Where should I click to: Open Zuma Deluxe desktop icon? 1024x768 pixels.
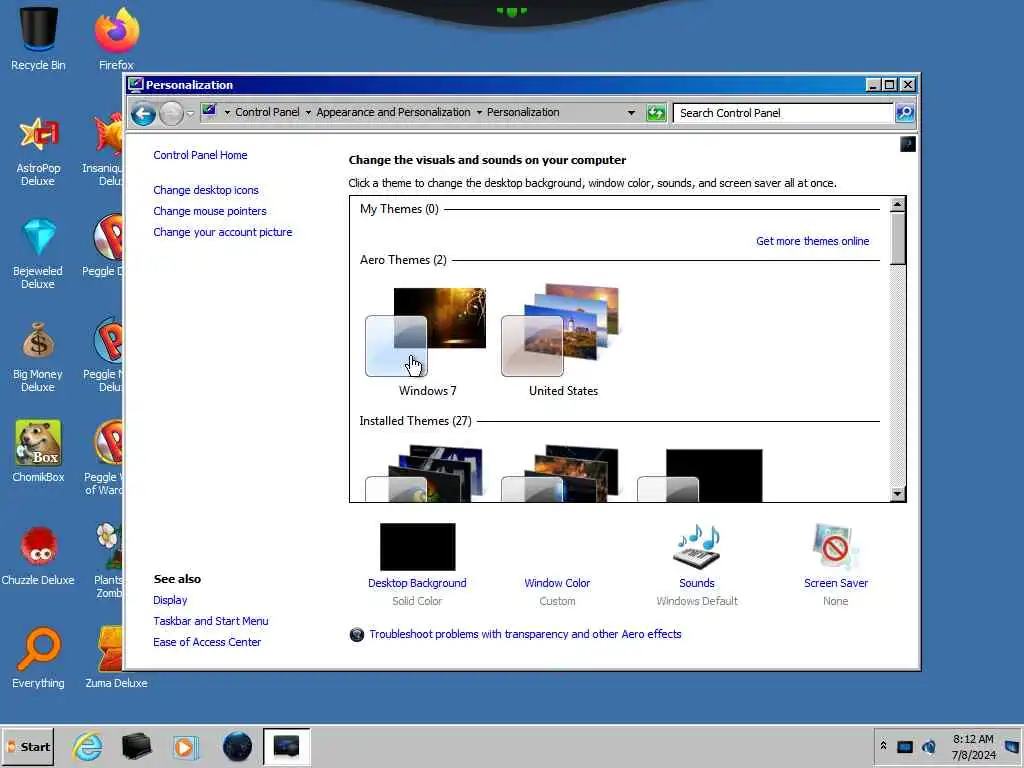pos(116,658)
